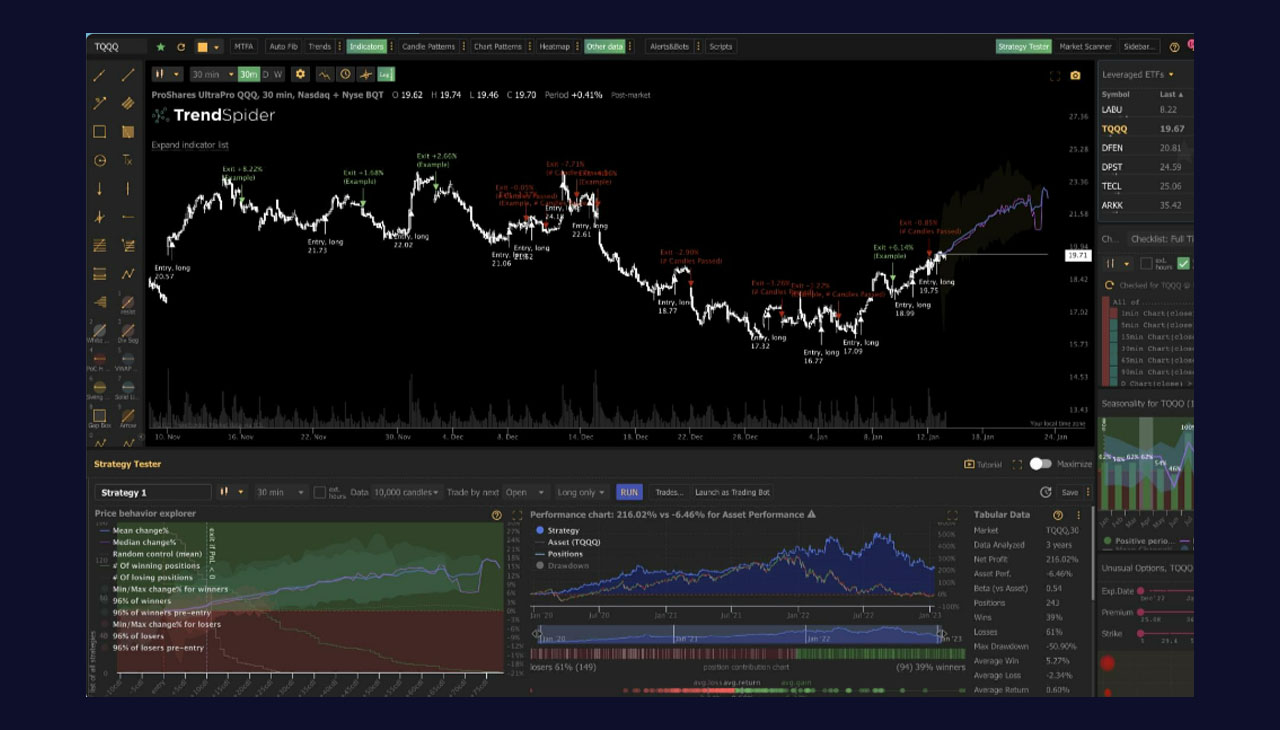Open the 30 min timeframe dropdown on the chart
The width and height of the screenshot is (1280, 730).
(x=212, y=74)
